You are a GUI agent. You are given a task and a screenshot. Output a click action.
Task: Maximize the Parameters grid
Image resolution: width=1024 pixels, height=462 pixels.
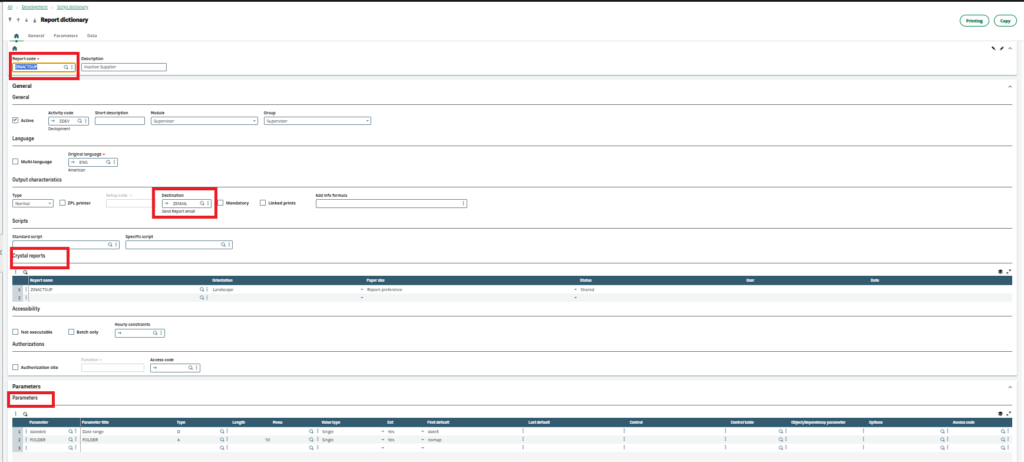1009,414
